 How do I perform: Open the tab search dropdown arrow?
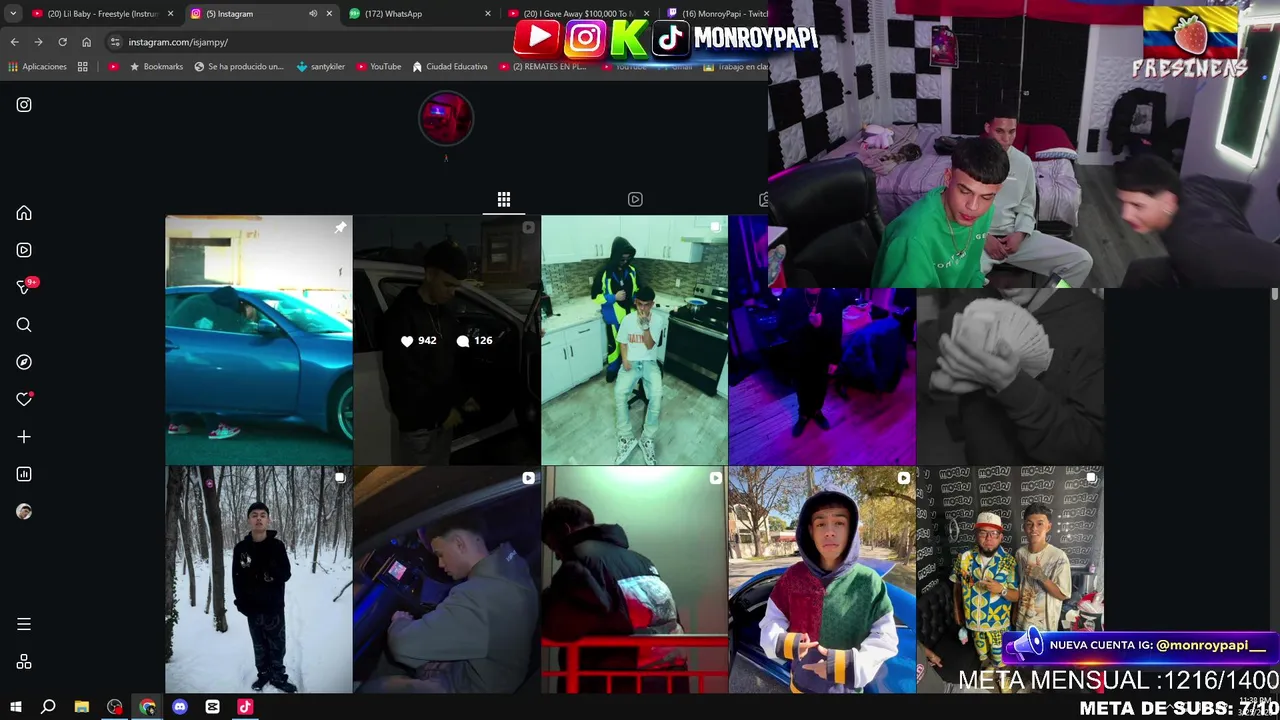coord(12,13)
